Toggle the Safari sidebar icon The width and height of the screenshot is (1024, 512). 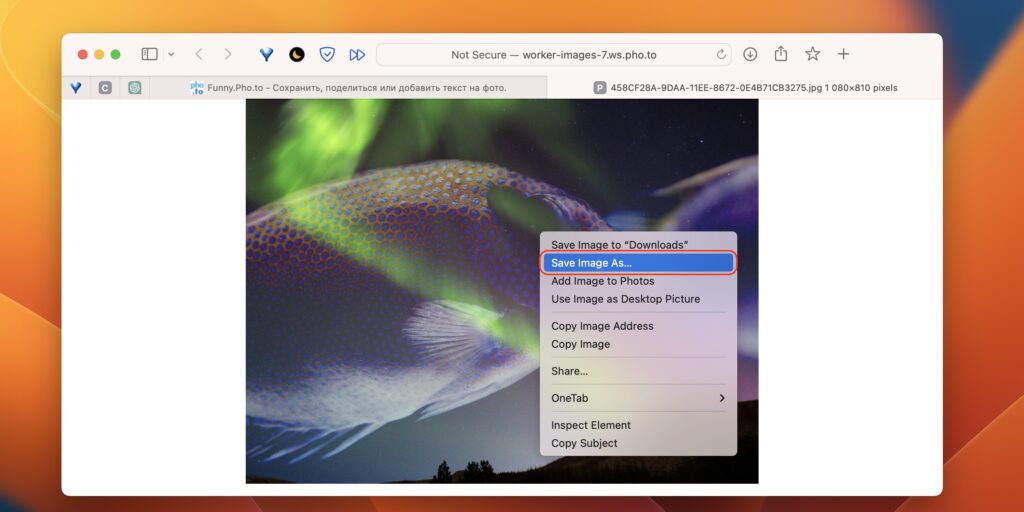(150, 54)
